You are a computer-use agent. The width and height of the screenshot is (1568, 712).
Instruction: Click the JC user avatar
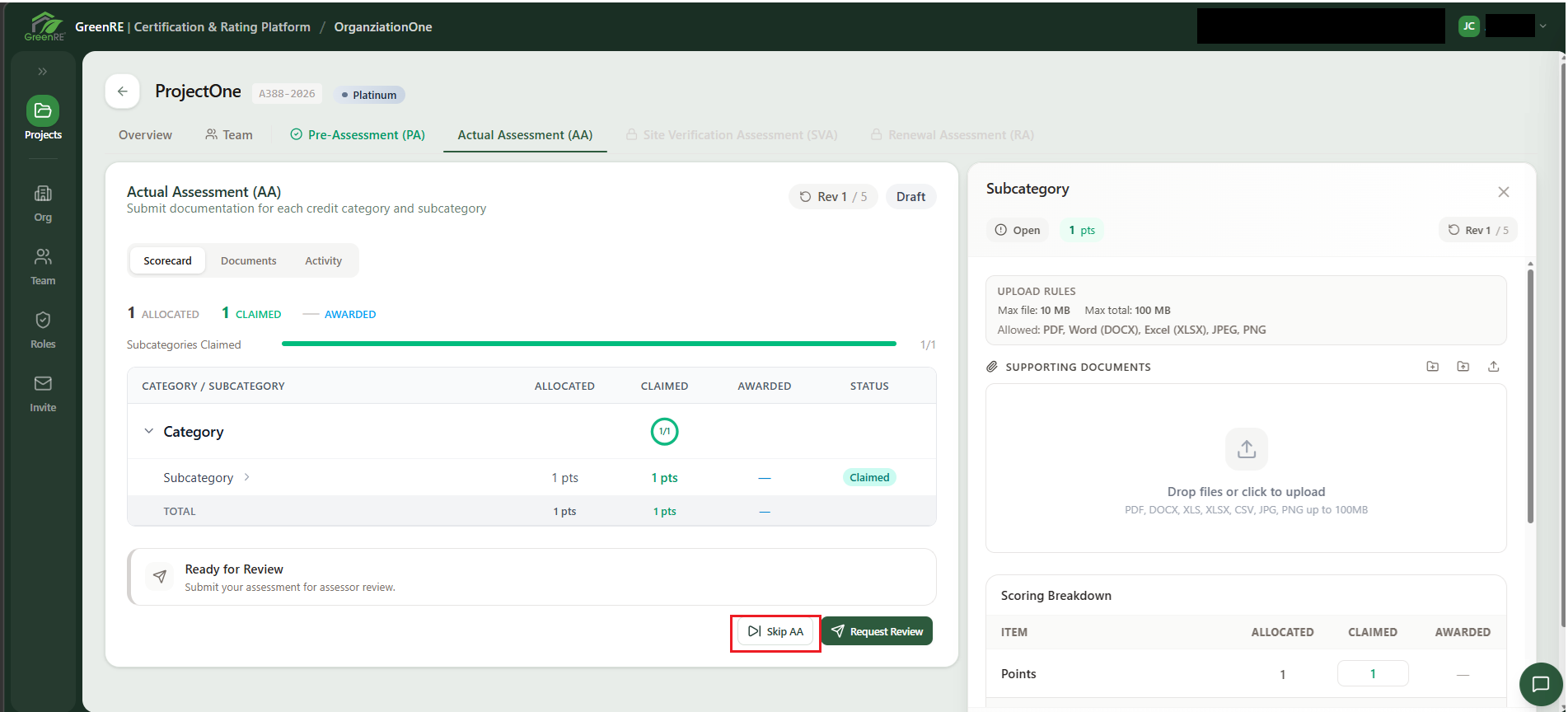coord(1469,26)
